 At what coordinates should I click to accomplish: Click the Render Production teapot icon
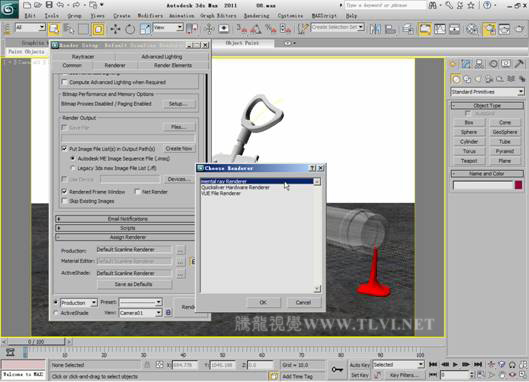click(520, 29)
